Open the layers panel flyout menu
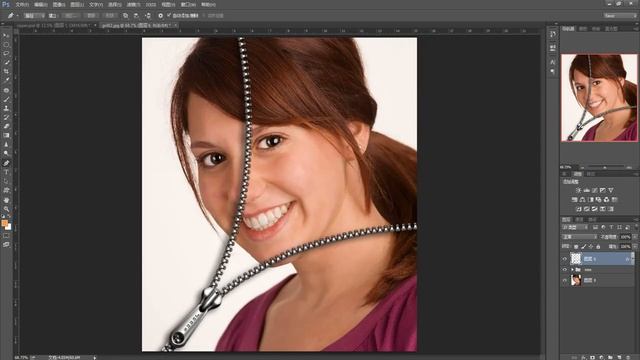640x360 pixels. coord(636,219)
